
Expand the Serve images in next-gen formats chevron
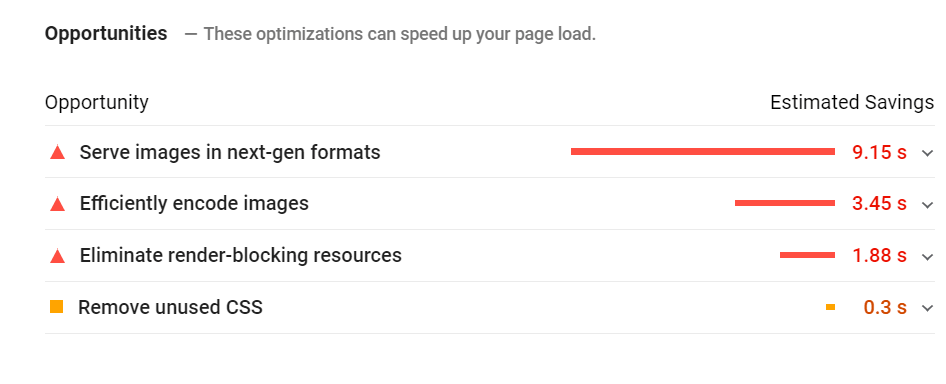pos(927,153)
